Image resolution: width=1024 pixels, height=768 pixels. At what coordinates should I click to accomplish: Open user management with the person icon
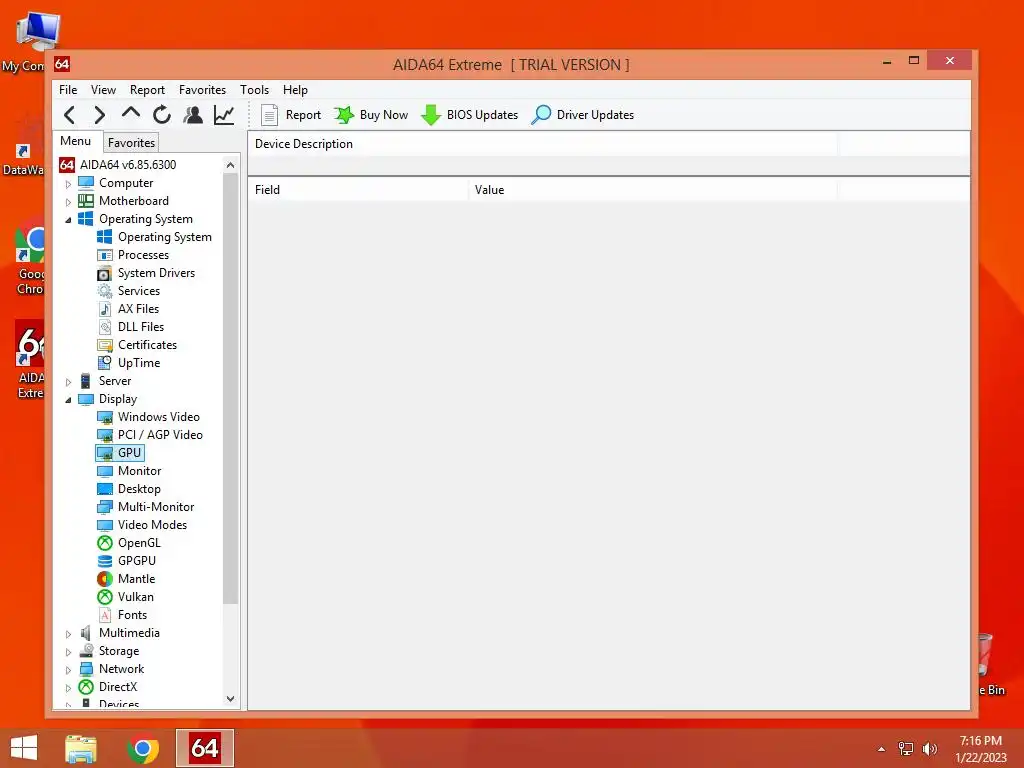coord(193,115)
